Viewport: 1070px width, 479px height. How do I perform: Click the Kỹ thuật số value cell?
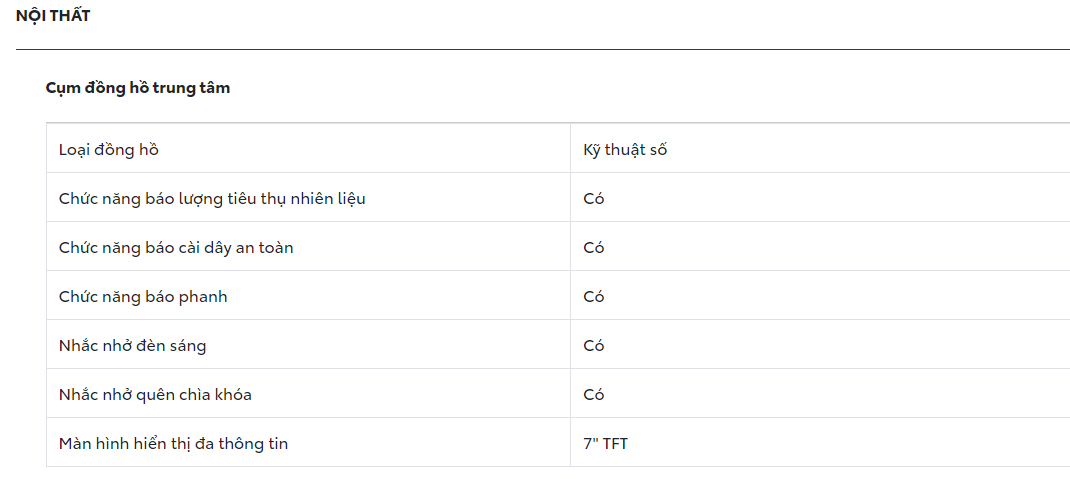point(625,150)
